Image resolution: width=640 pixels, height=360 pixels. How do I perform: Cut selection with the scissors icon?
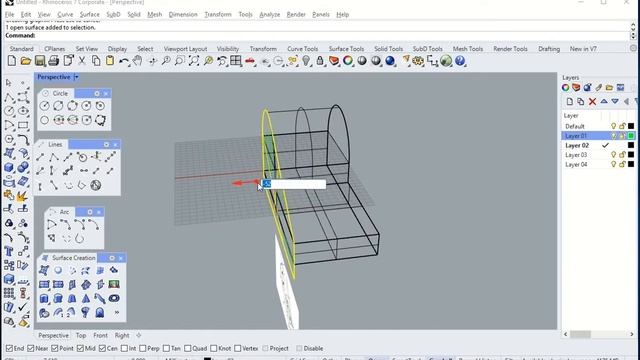click(x=82, y=61)
